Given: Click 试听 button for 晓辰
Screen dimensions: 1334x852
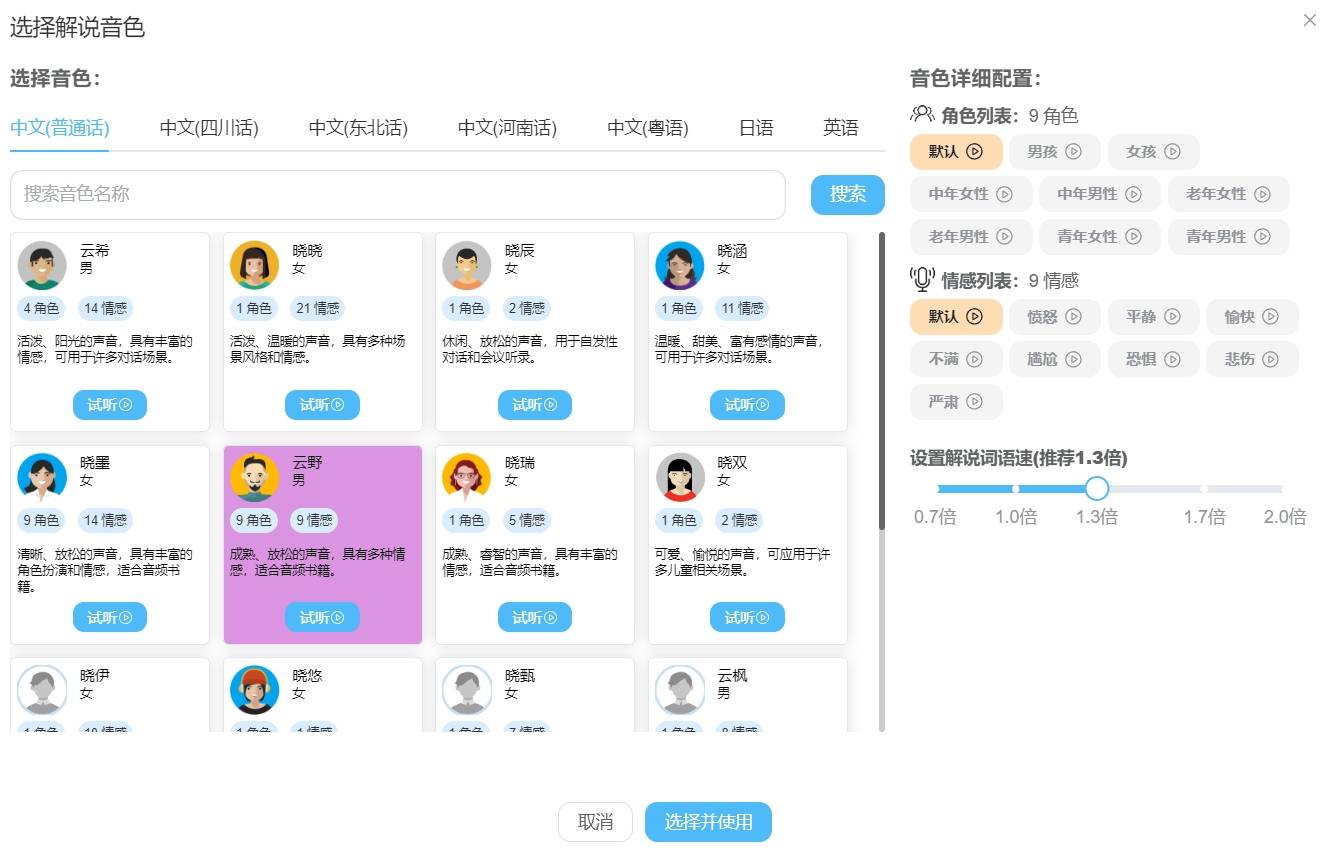Looking at the screenshot, I should [534, 405].
